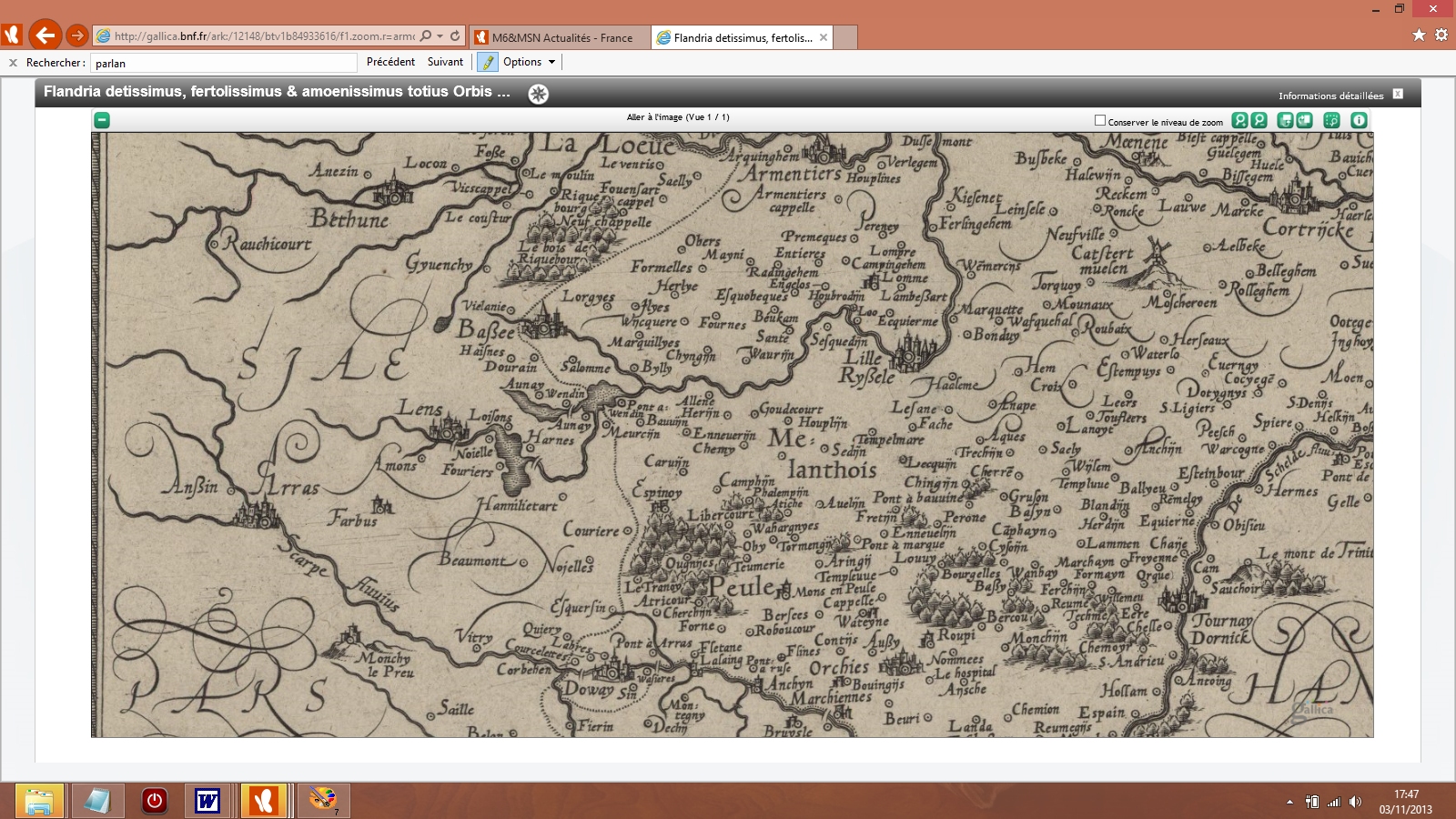Rotate the map image left
The image size is (1456, 819).
[x=1285, y=120]
